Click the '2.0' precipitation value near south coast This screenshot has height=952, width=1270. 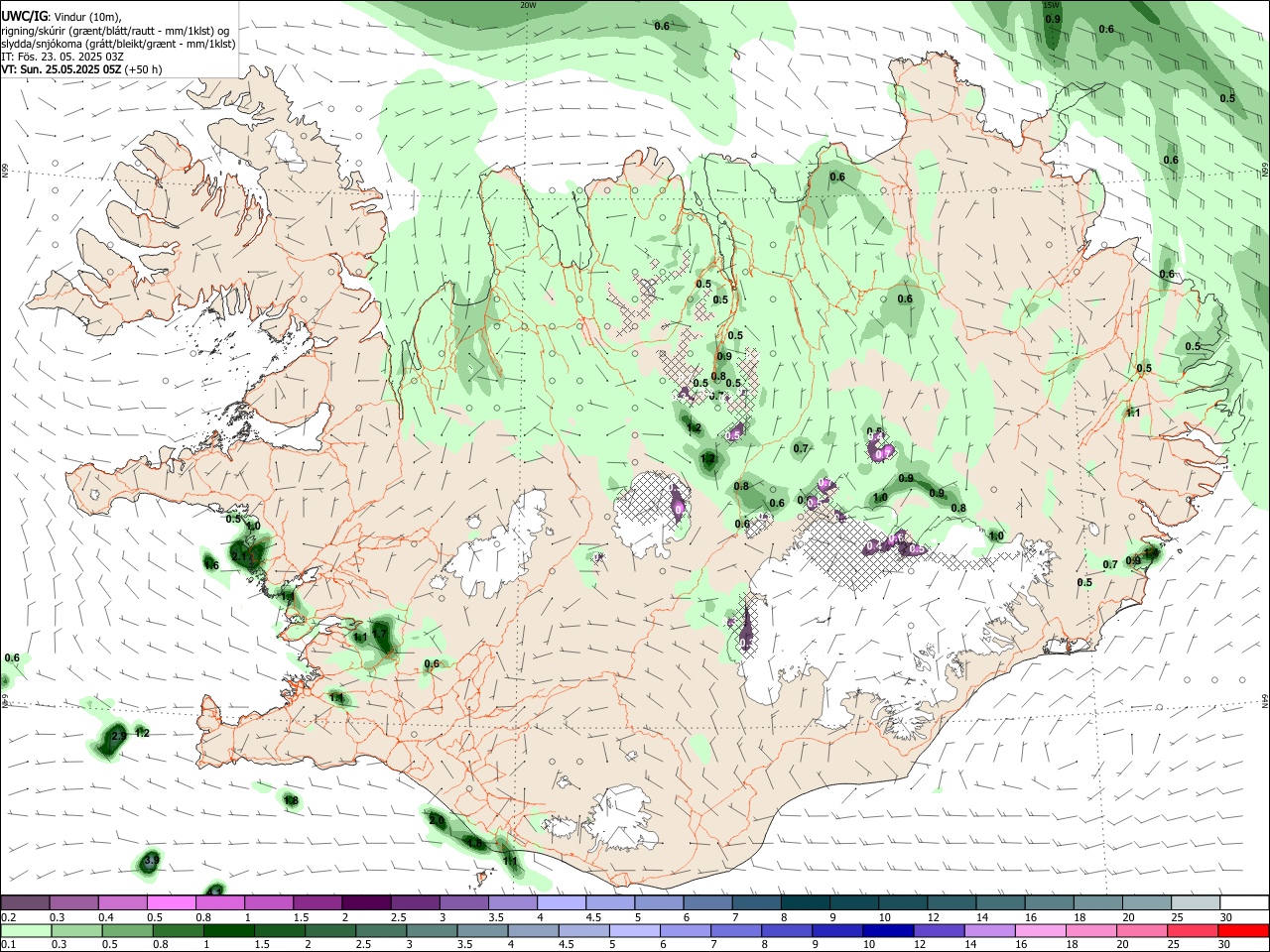tap(437, 821)
